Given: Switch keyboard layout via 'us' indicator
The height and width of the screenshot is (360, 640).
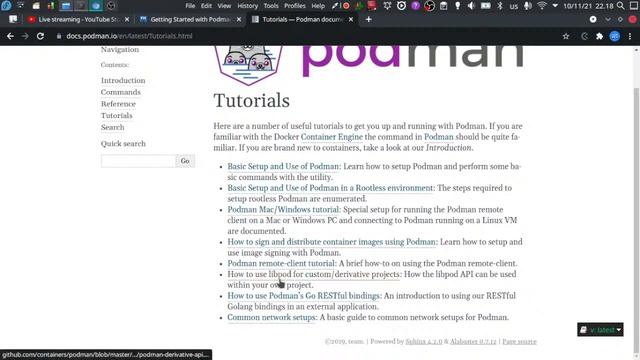Looking at the screenshot, I should 514,6.
